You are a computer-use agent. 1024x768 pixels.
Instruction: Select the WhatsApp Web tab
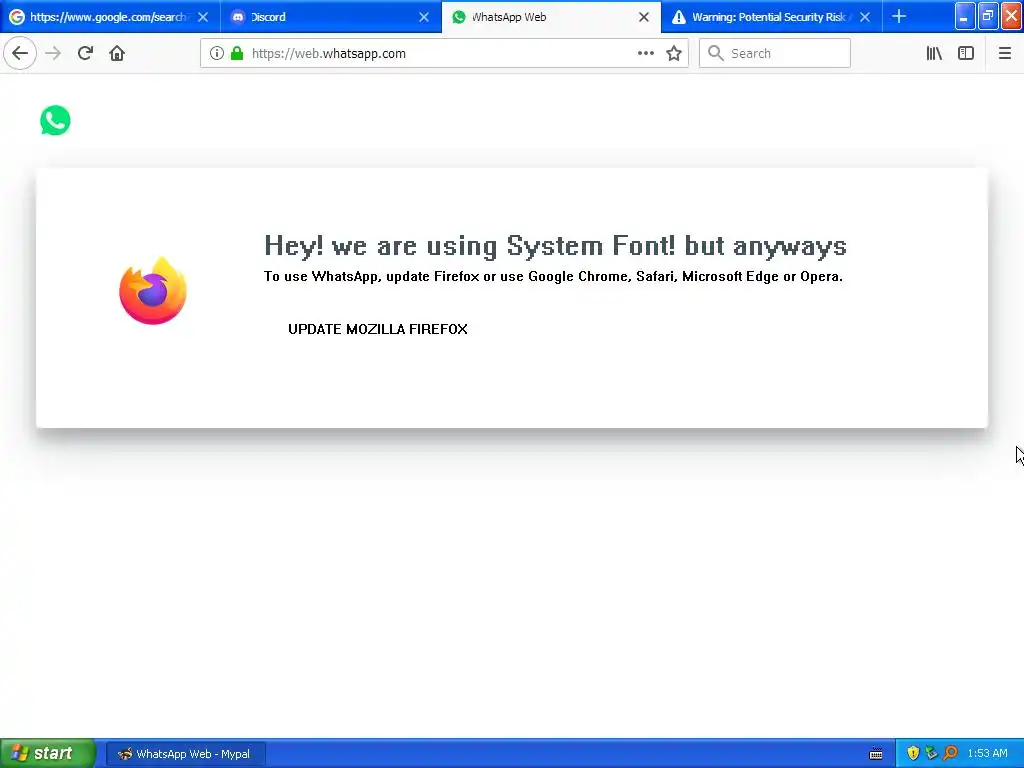tap(551, 17)
